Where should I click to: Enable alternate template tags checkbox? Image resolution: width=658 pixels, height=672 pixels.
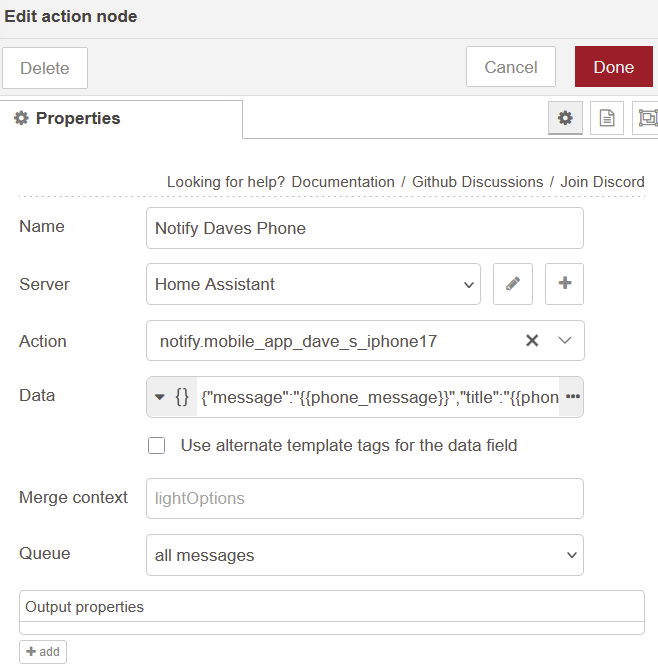pos(156,446)
